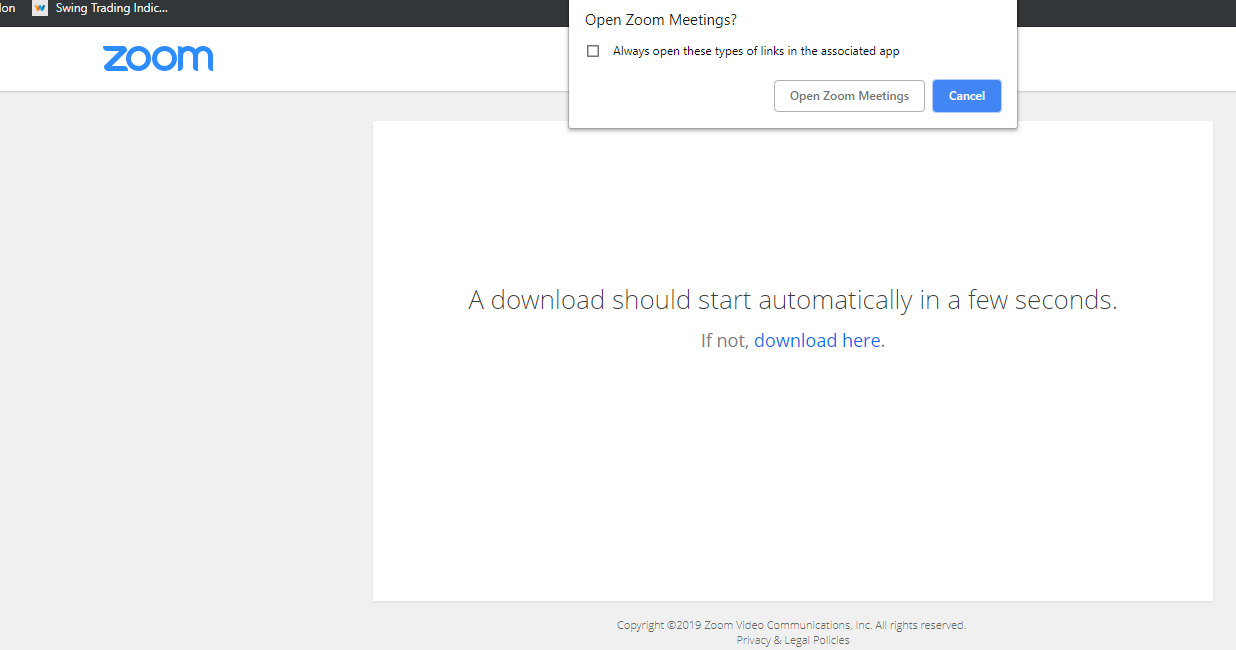Screen dimensions: 1236x650
Task: Enable the always open links checkbox
Action: [x=593, y=51]
